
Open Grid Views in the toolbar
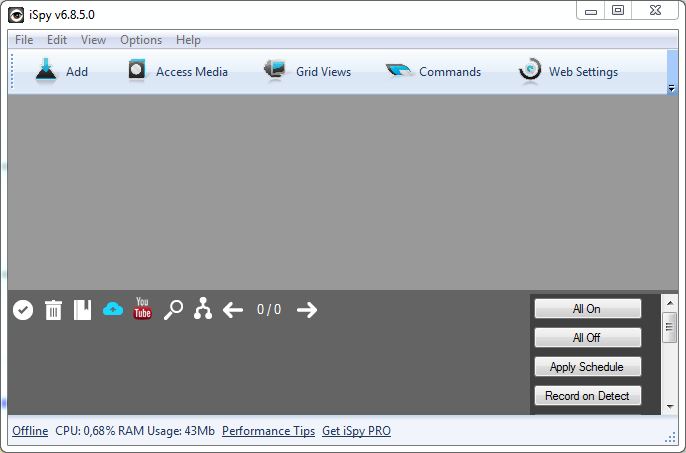(308, 71)
